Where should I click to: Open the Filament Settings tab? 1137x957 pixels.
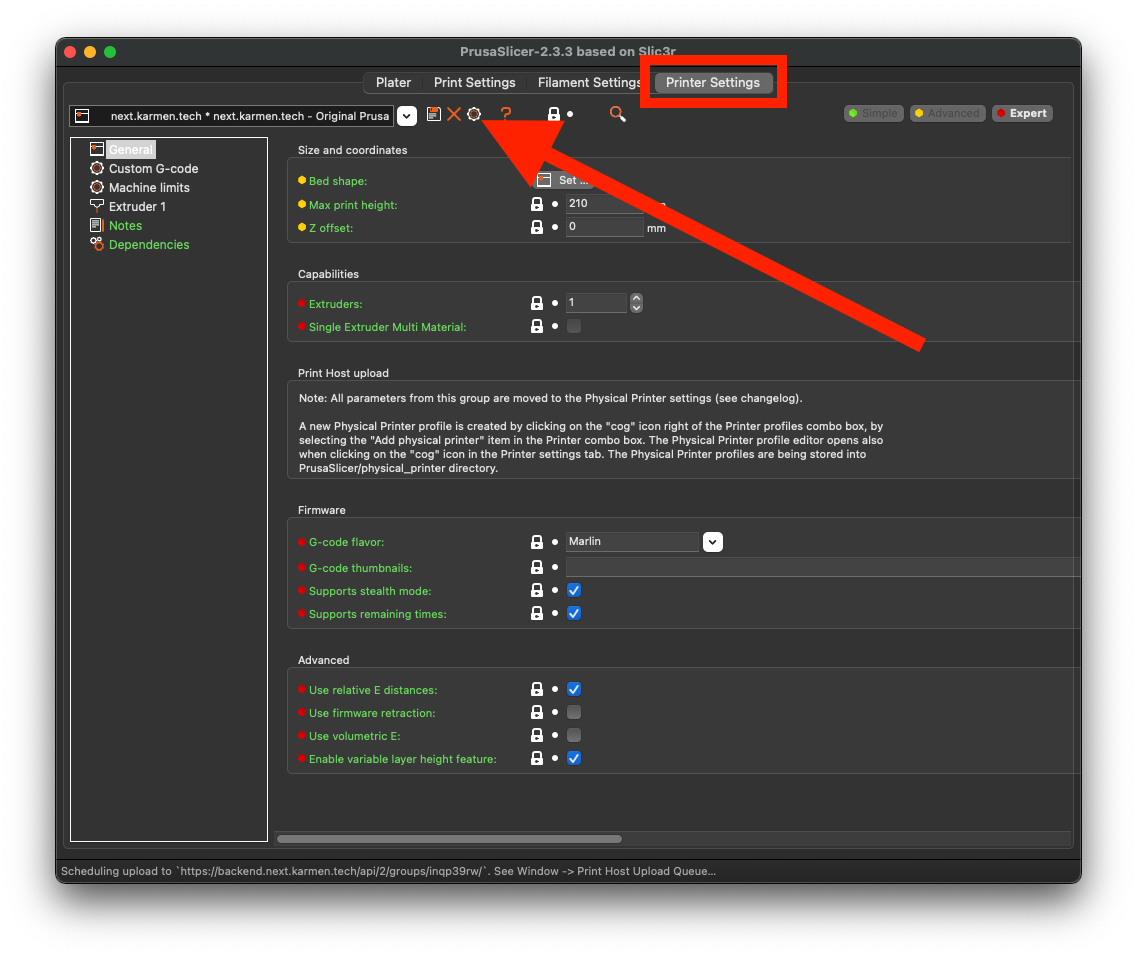pos(588,83)
